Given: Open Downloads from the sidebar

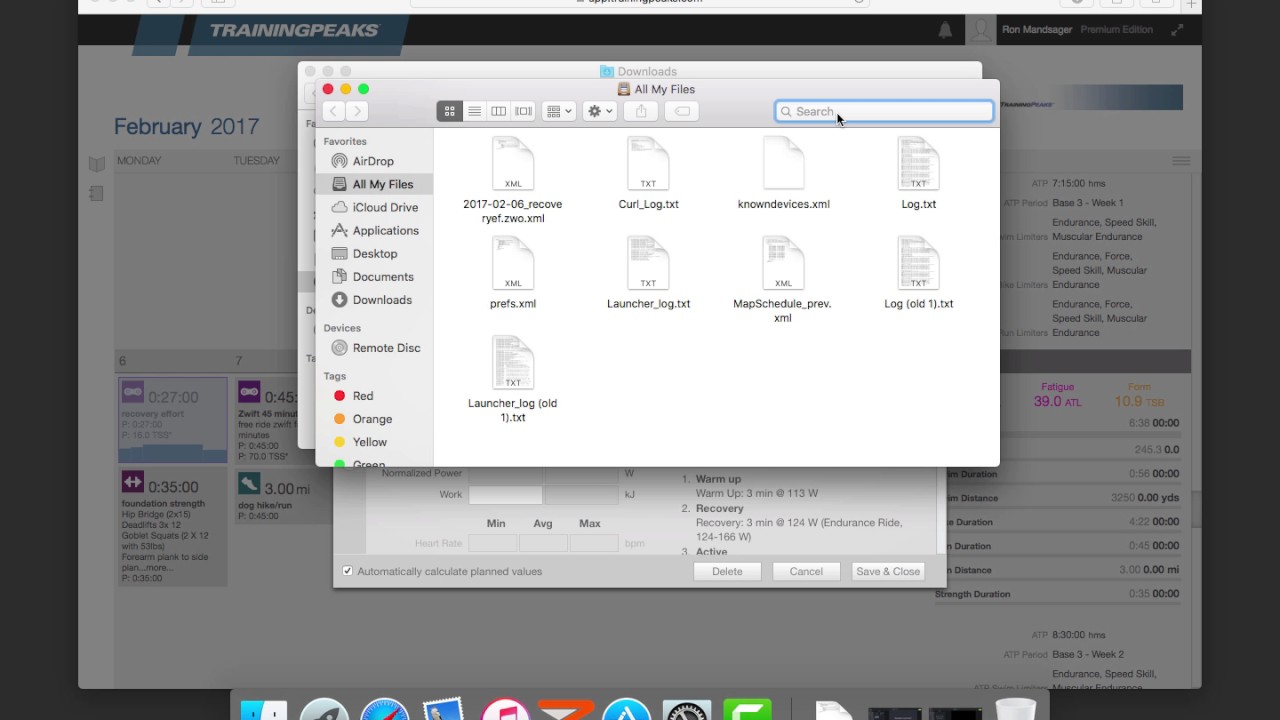Looking at the screenshot, I should [374, 299].
